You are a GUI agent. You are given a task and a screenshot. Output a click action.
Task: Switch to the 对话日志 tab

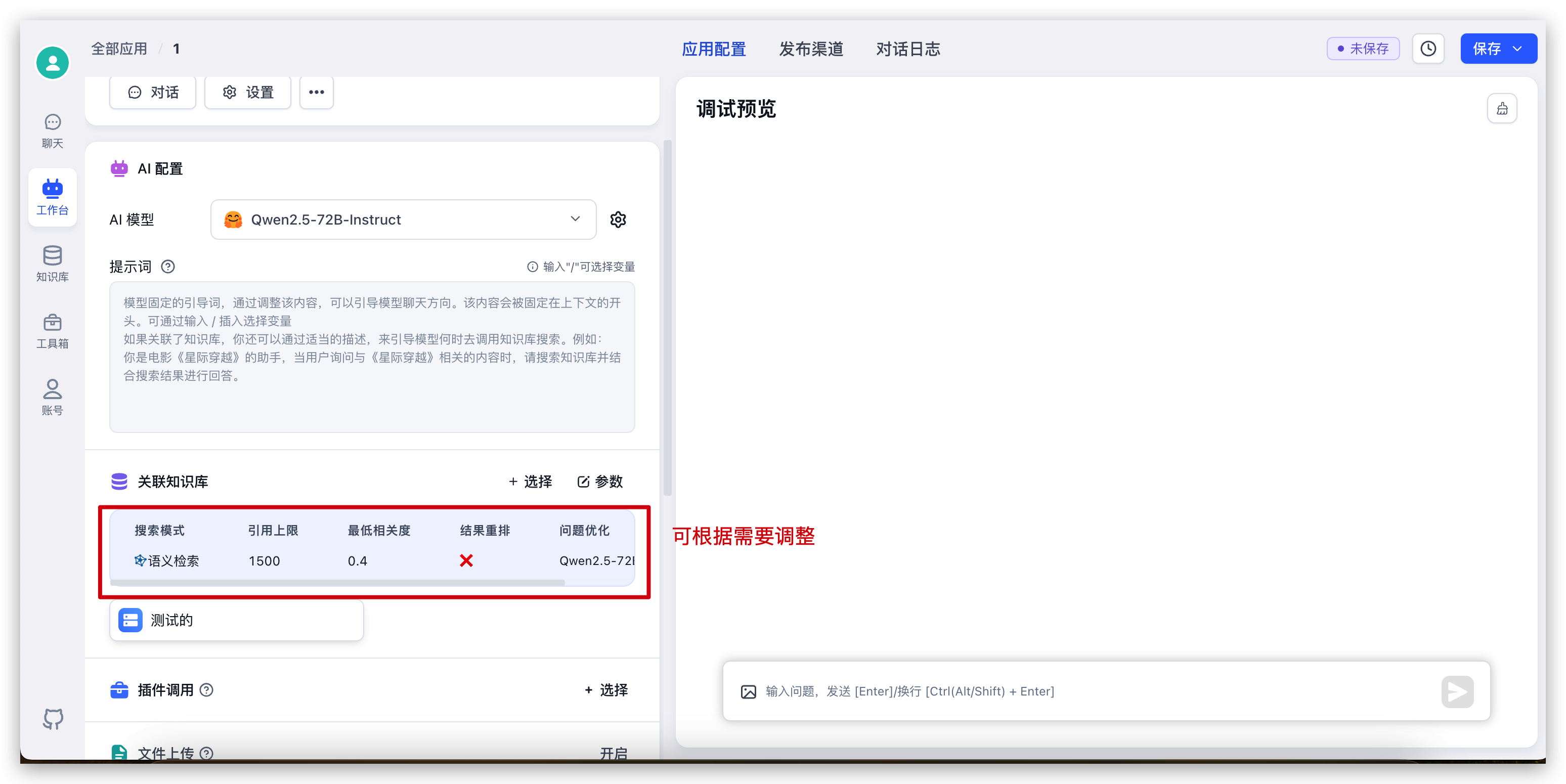907,49
